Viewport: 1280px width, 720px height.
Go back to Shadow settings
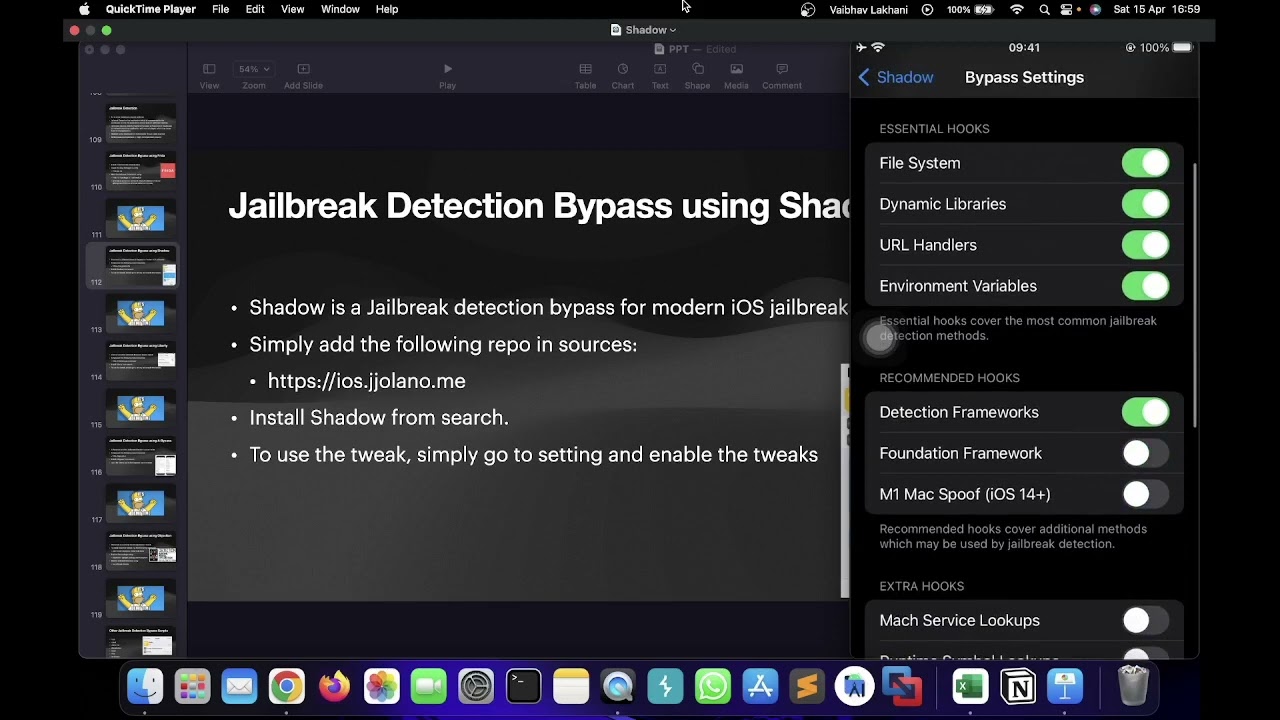tap(896, 77)
